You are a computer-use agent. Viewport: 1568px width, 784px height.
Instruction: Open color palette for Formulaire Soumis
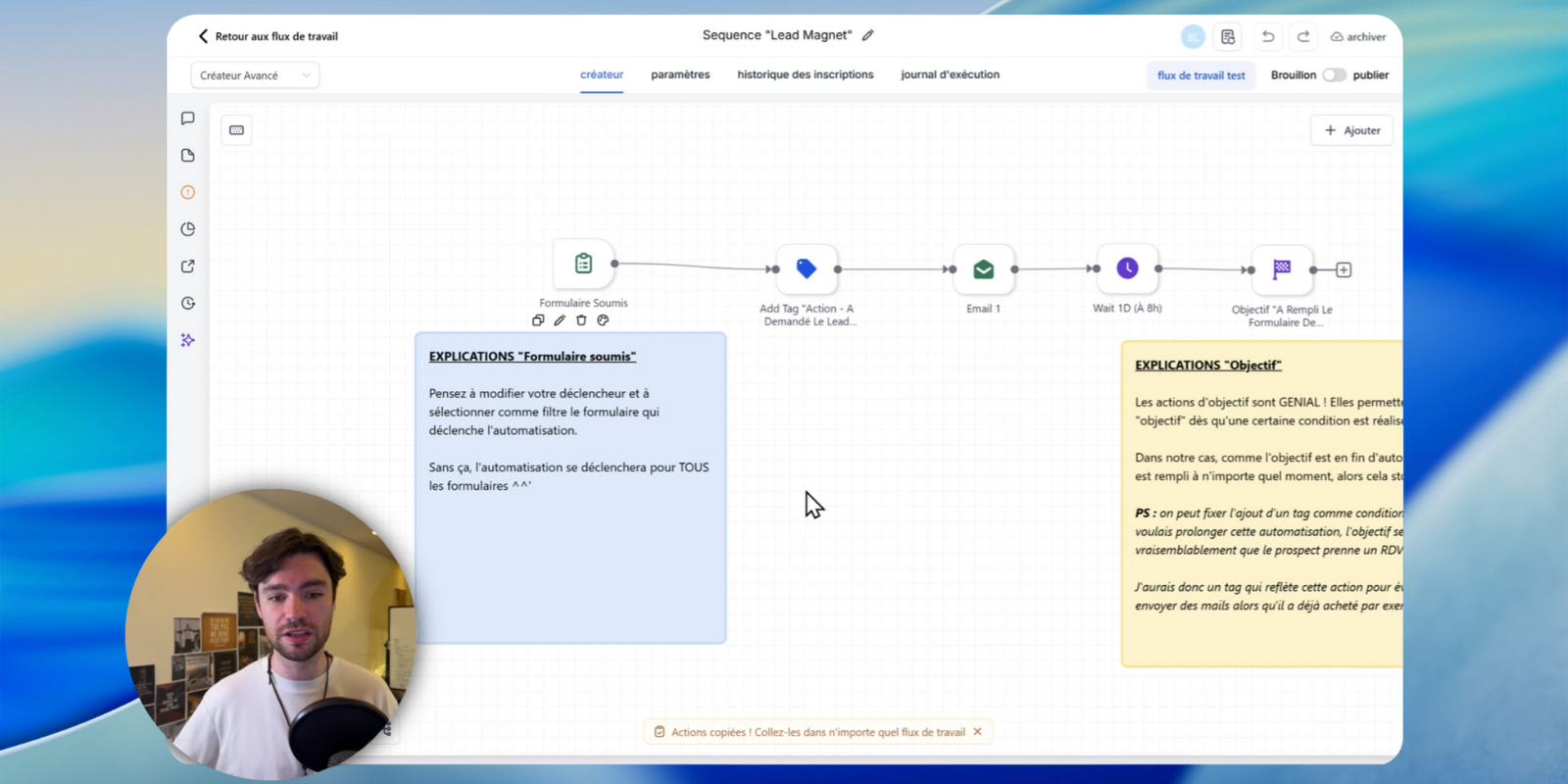coord(603,320)
